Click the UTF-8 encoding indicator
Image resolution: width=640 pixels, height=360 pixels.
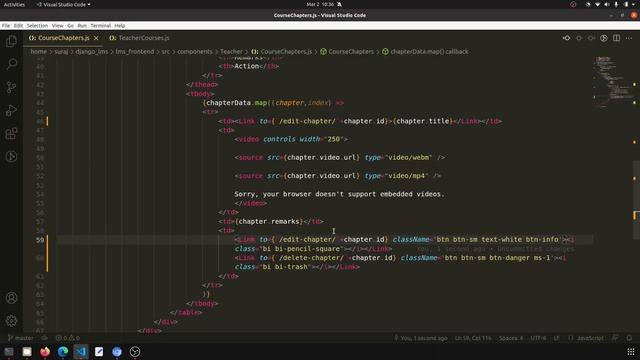coord(538,338)
